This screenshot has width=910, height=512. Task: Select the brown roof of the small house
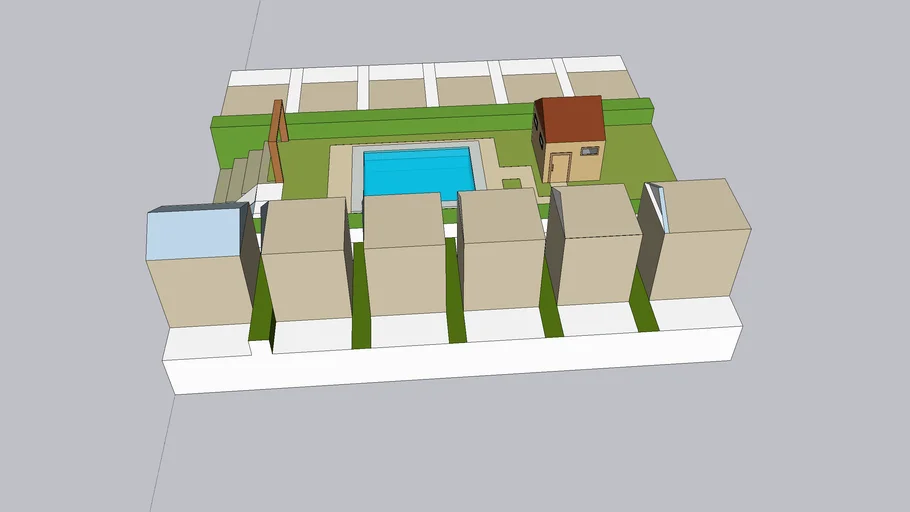pyautogui.click(x=574, y=120)
